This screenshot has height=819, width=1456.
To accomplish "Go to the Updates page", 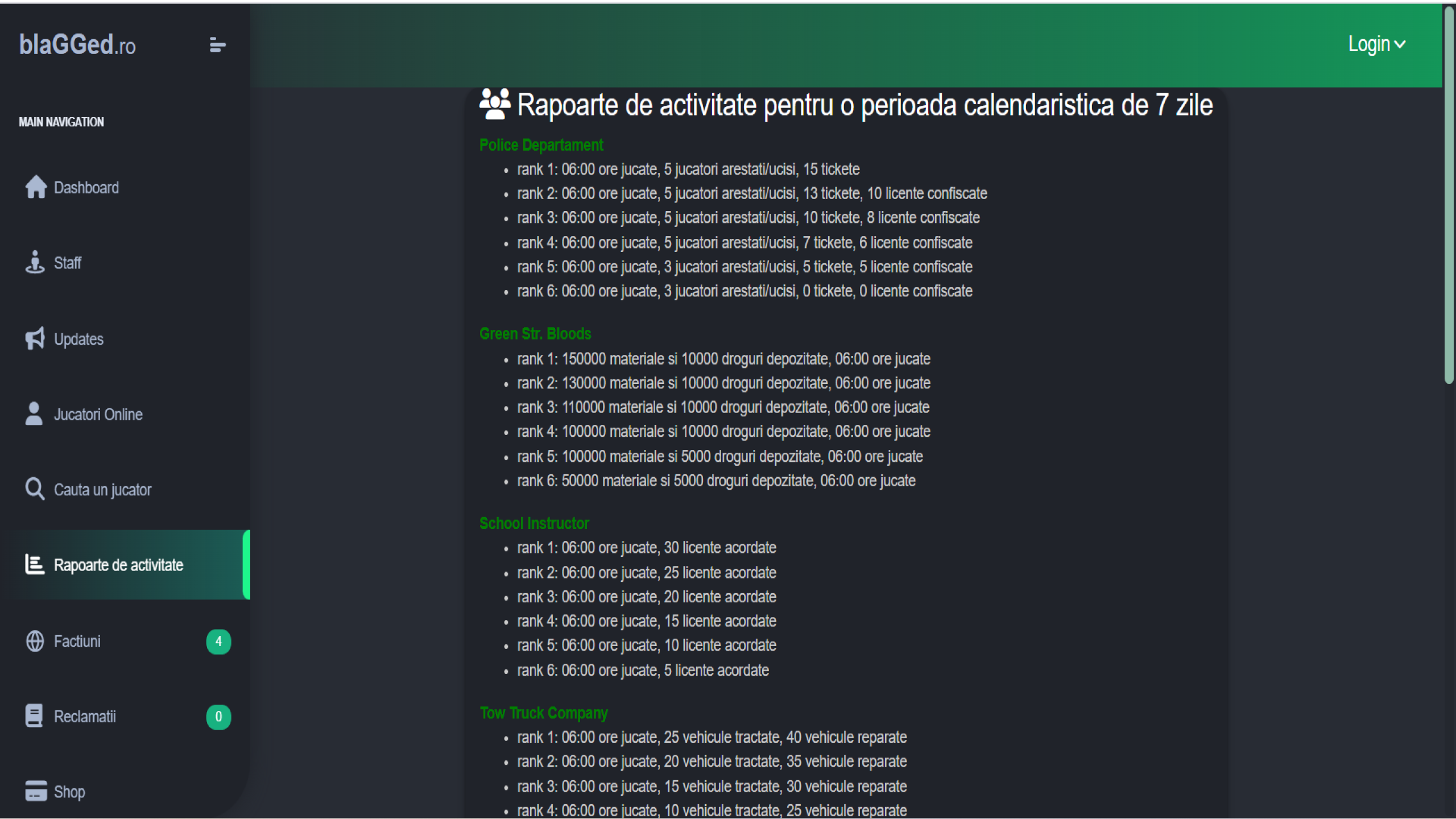I will coord(78,340).
